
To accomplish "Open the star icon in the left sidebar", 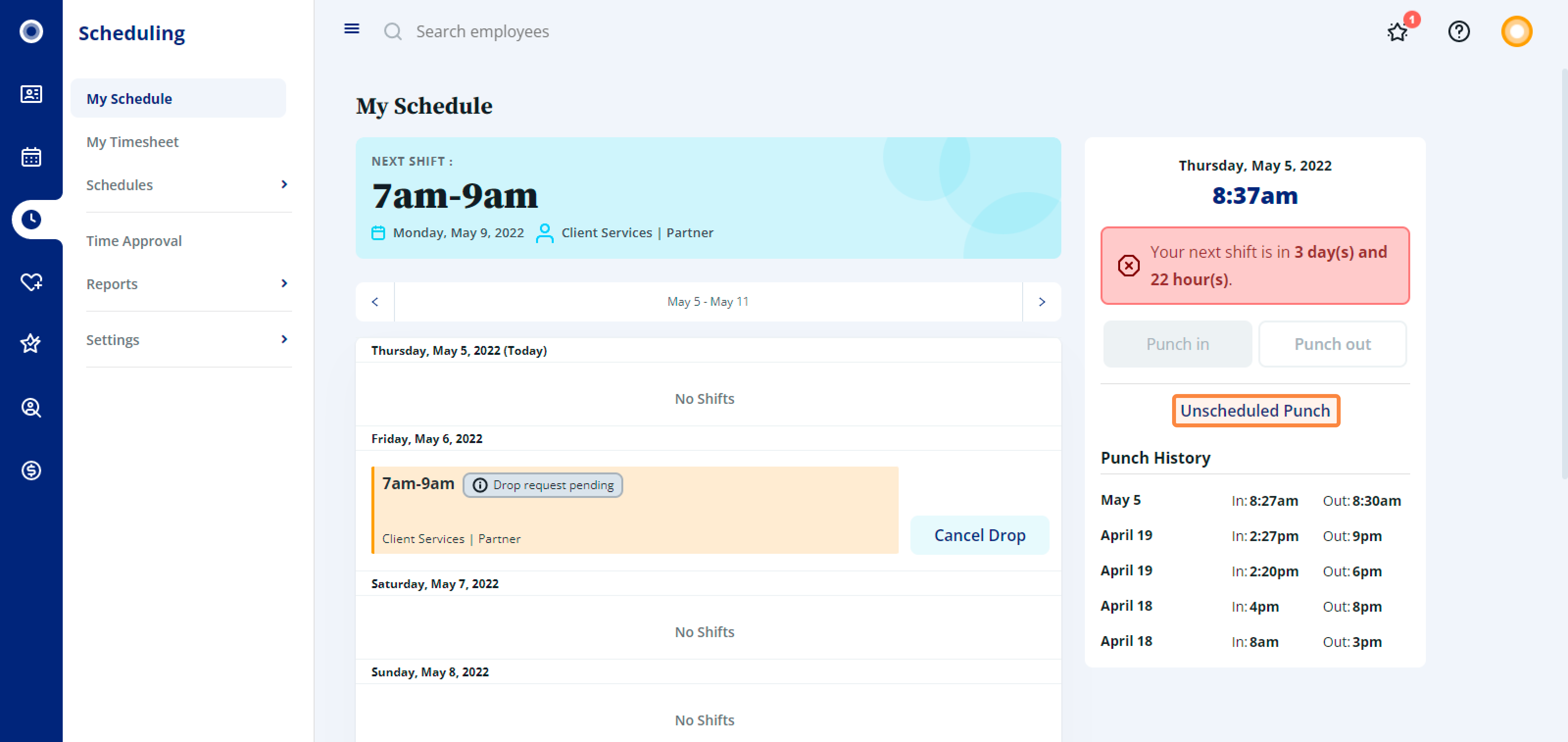I will 31,344.
